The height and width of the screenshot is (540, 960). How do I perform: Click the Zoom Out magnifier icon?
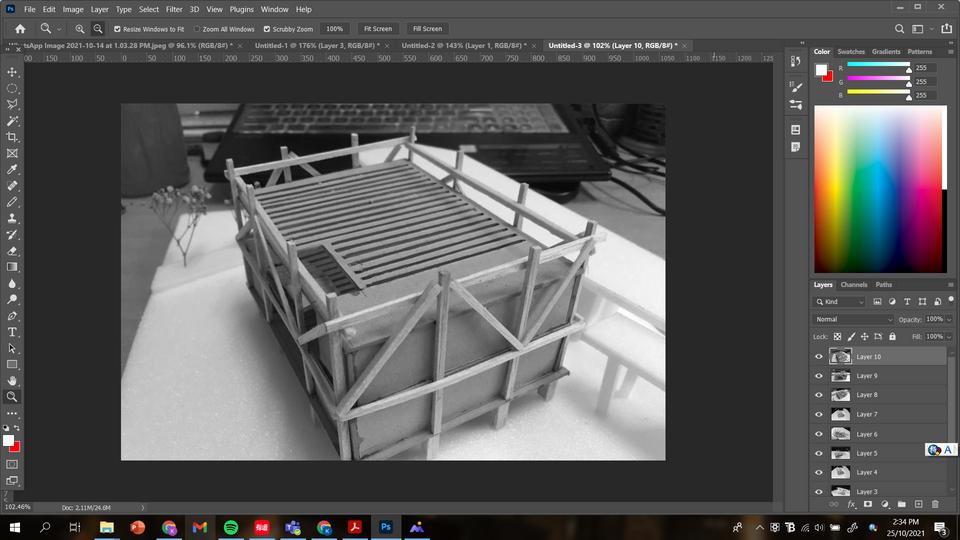click(98, 29)
